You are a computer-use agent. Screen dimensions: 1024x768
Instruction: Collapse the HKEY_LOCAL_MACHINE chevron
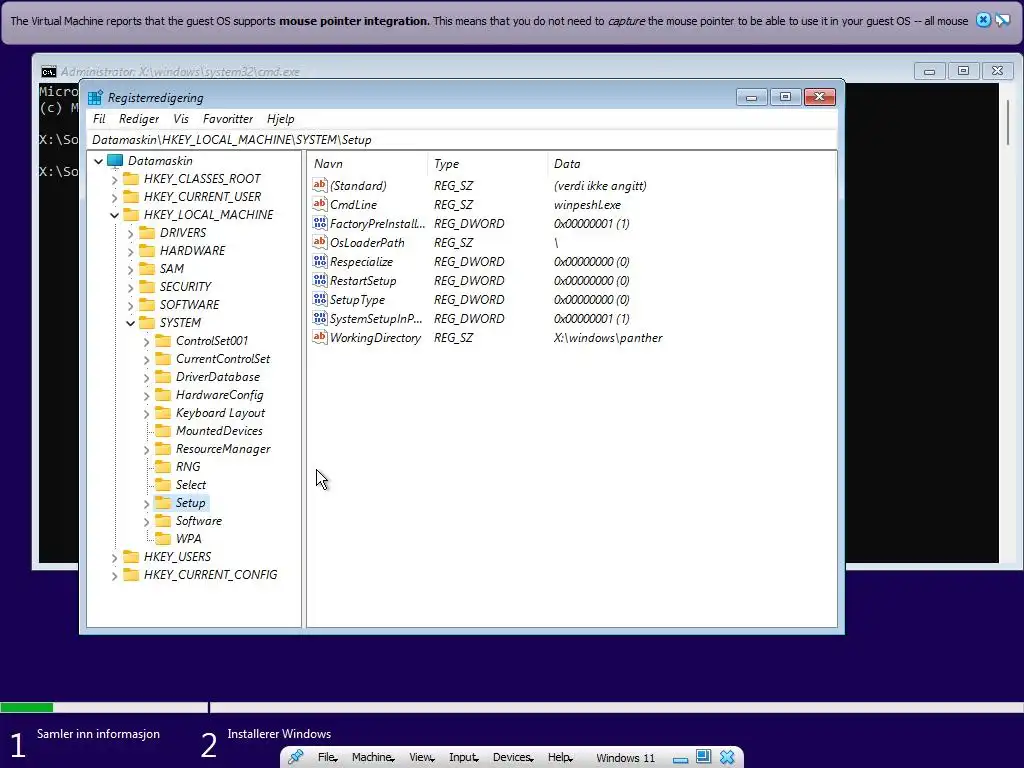click(115, 215)
